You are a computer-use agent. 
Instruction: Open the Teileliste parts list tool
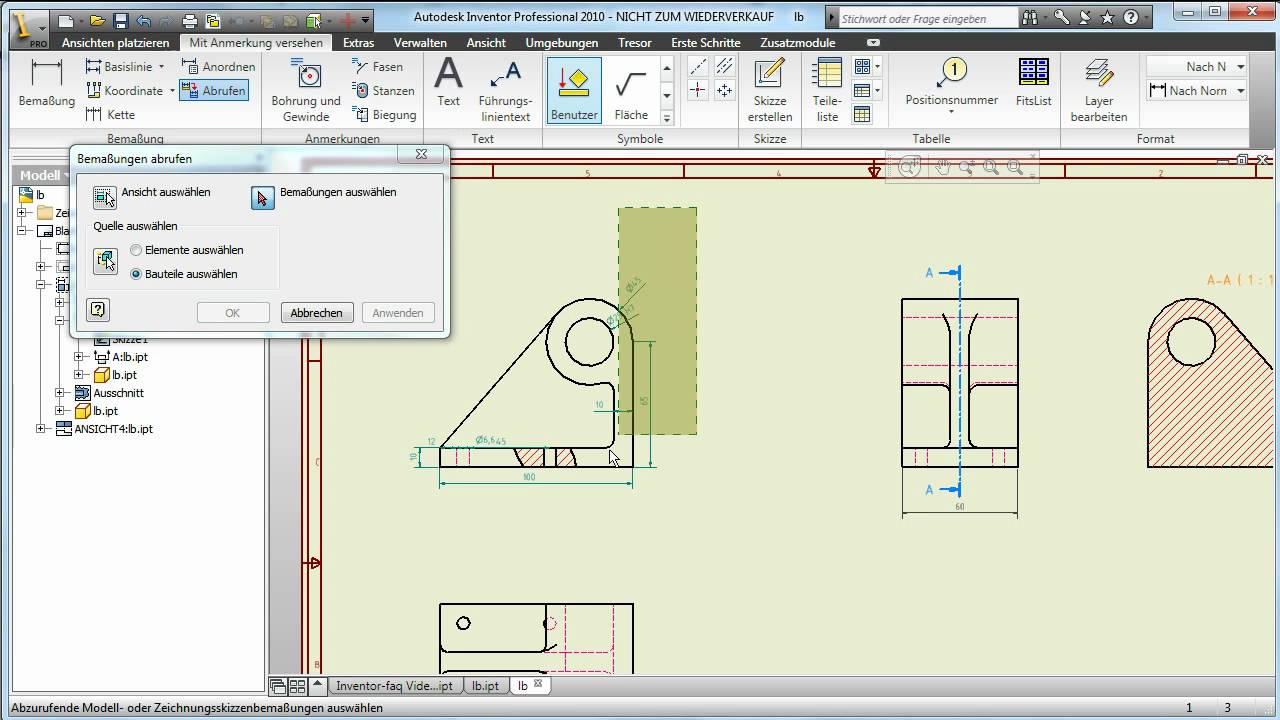click(827, 90)
